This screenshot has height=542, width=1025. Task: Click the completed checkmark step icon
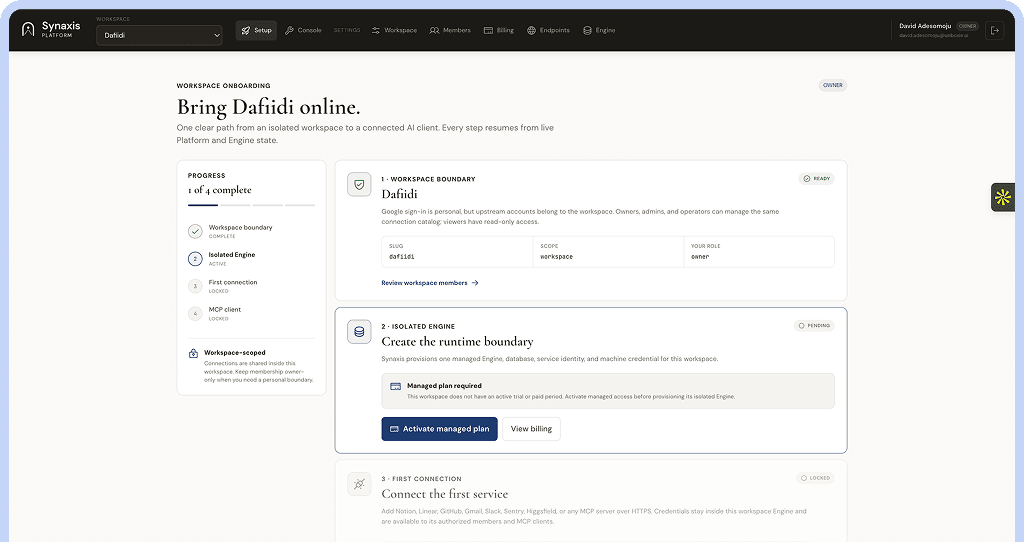click(x=195, y=231)
